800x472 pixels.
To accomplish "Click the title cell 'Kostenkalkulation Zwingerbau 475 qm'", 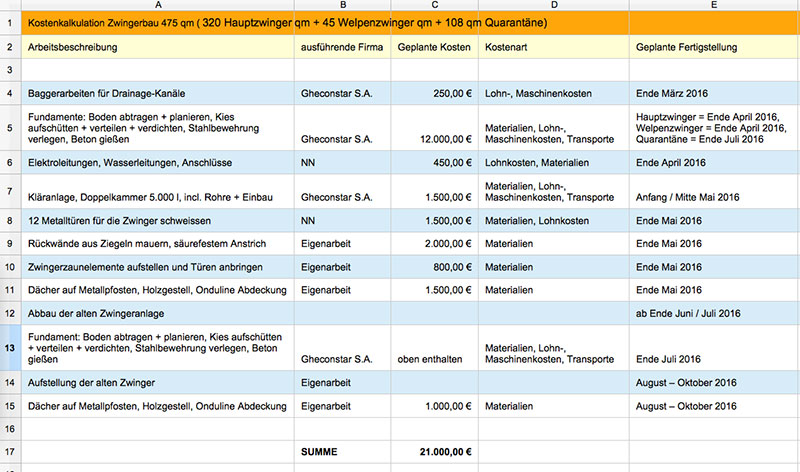I will (x=158, y=23).
